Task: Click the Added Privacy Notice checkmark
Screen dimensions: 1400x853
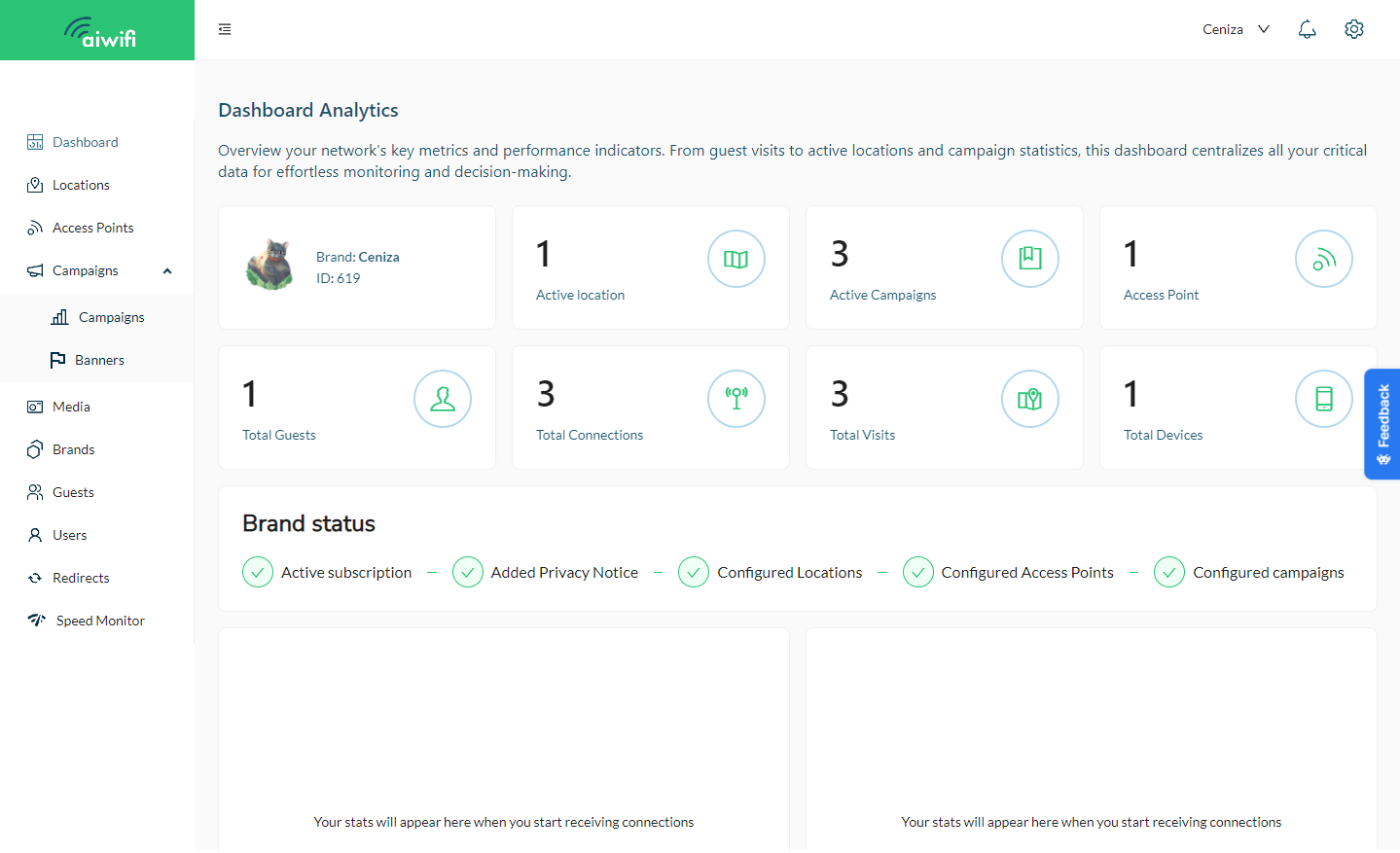Action: (468, 573)
